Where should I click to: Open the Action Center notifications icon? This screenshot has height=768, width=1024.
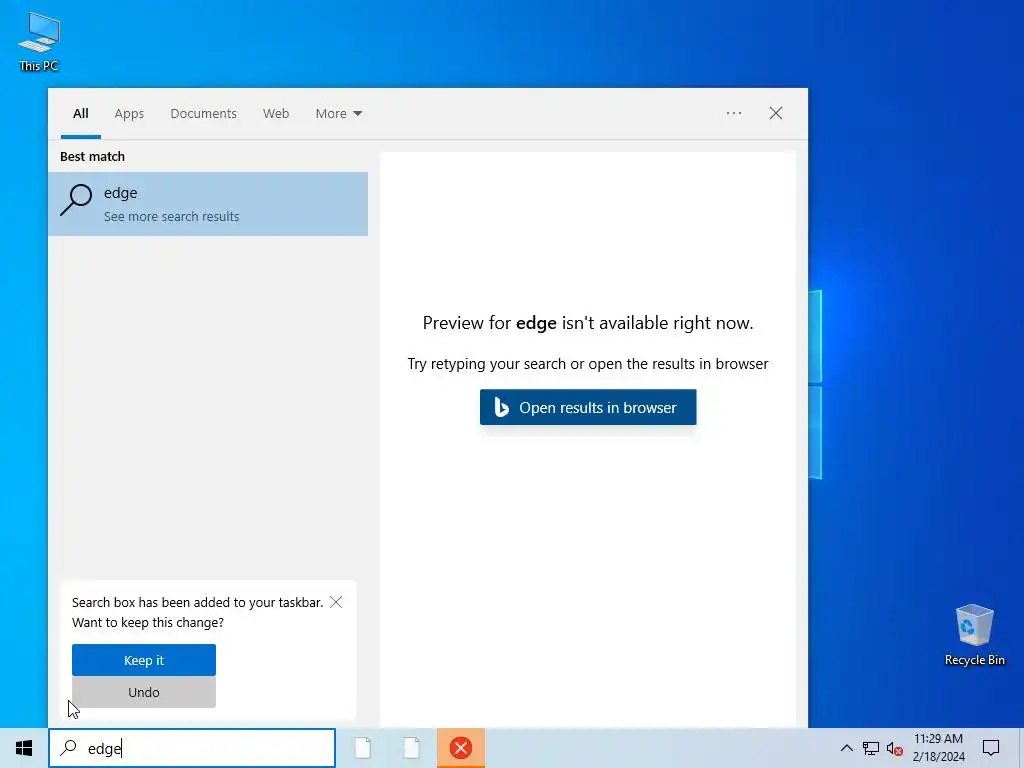pyautogui.click(x=991, y=748)
